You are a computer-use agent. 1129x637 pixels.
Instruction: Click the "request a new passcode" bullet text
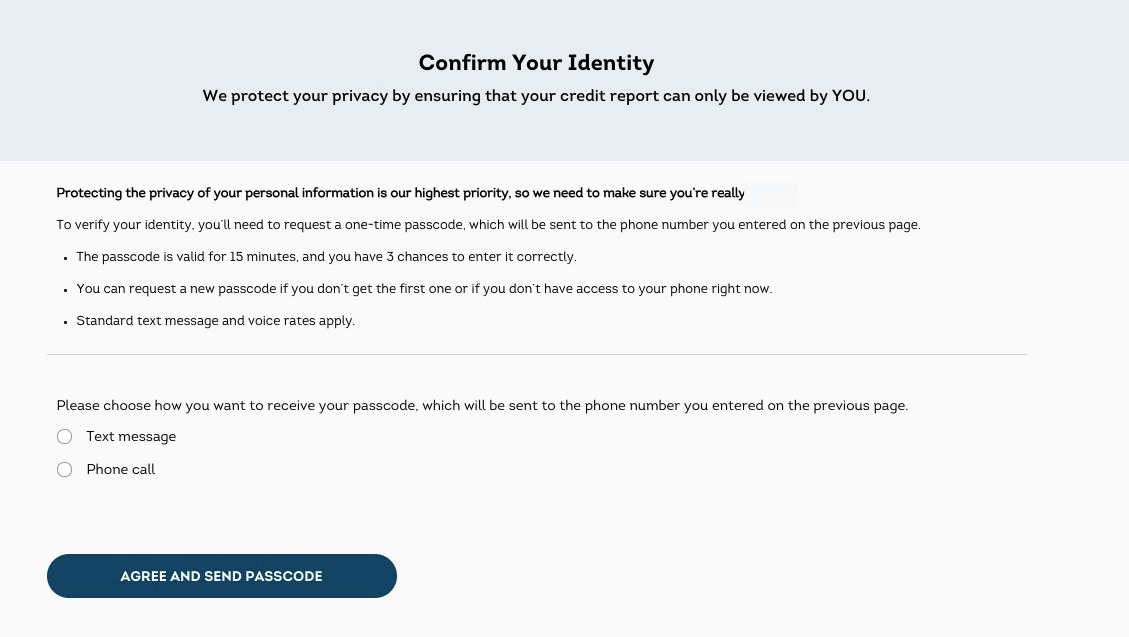424,289
